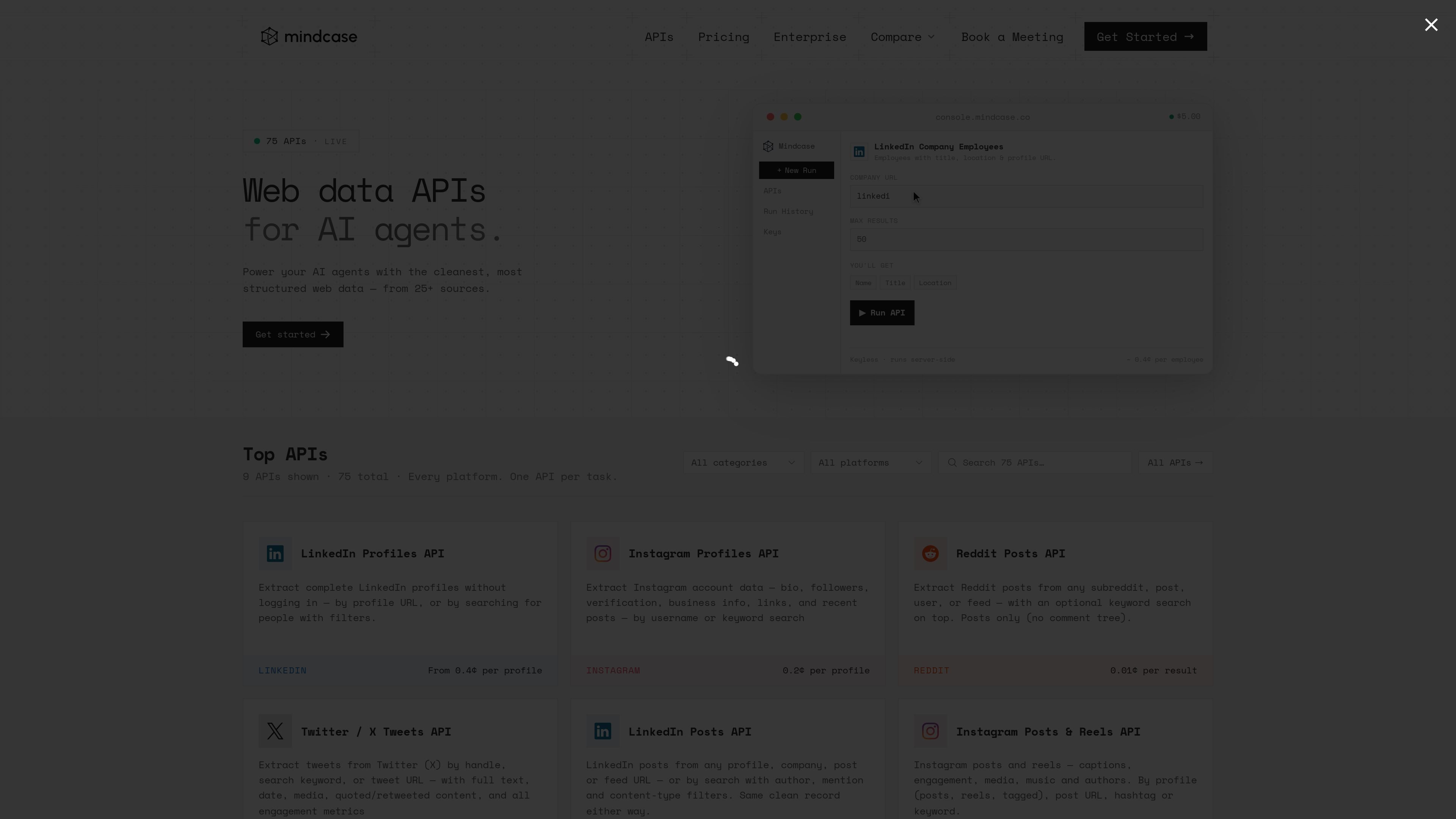Open Instagram Profiles API card title
This screenshot has width=1456, height=819.
click(703, 554)
